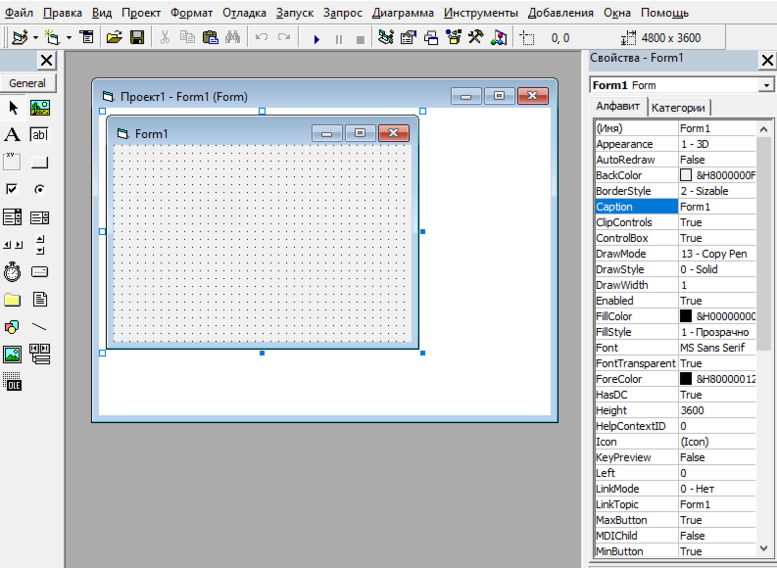The image size is (777, 568).
Task: Select the Caption property row
Action: click(675, 207)
